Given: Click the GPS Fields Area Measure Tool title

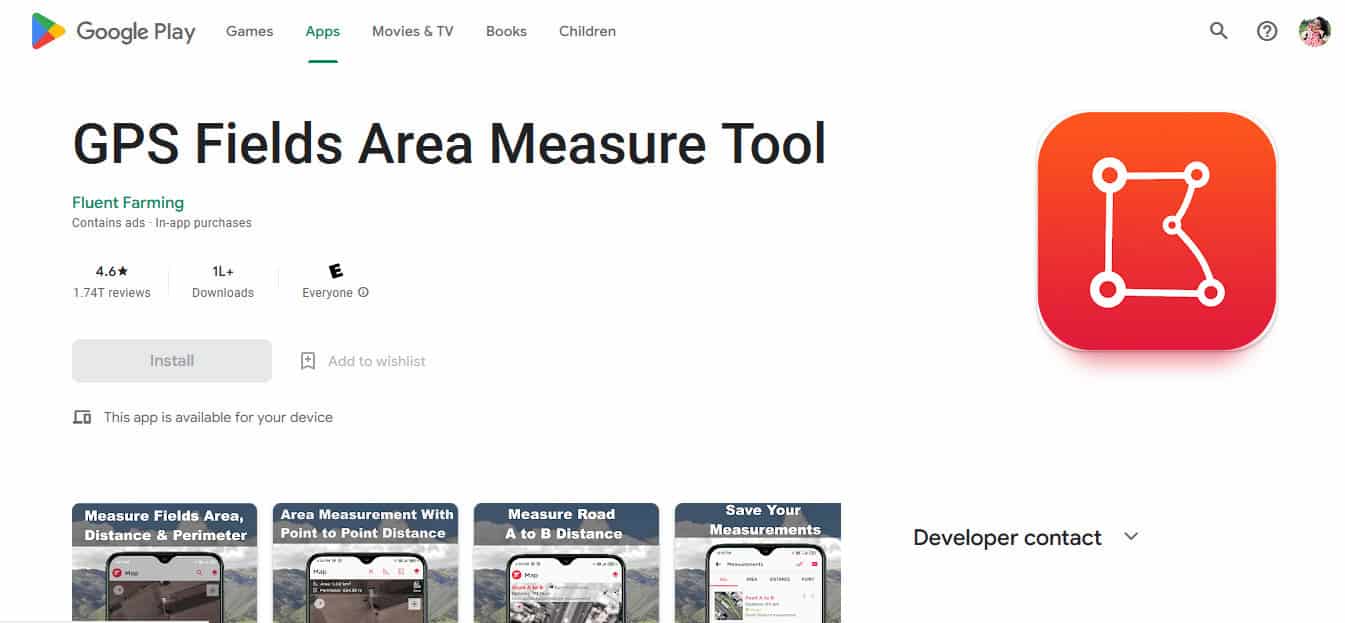Looking at the screenshot, I should pyautogui.click(x=449, y=143).
